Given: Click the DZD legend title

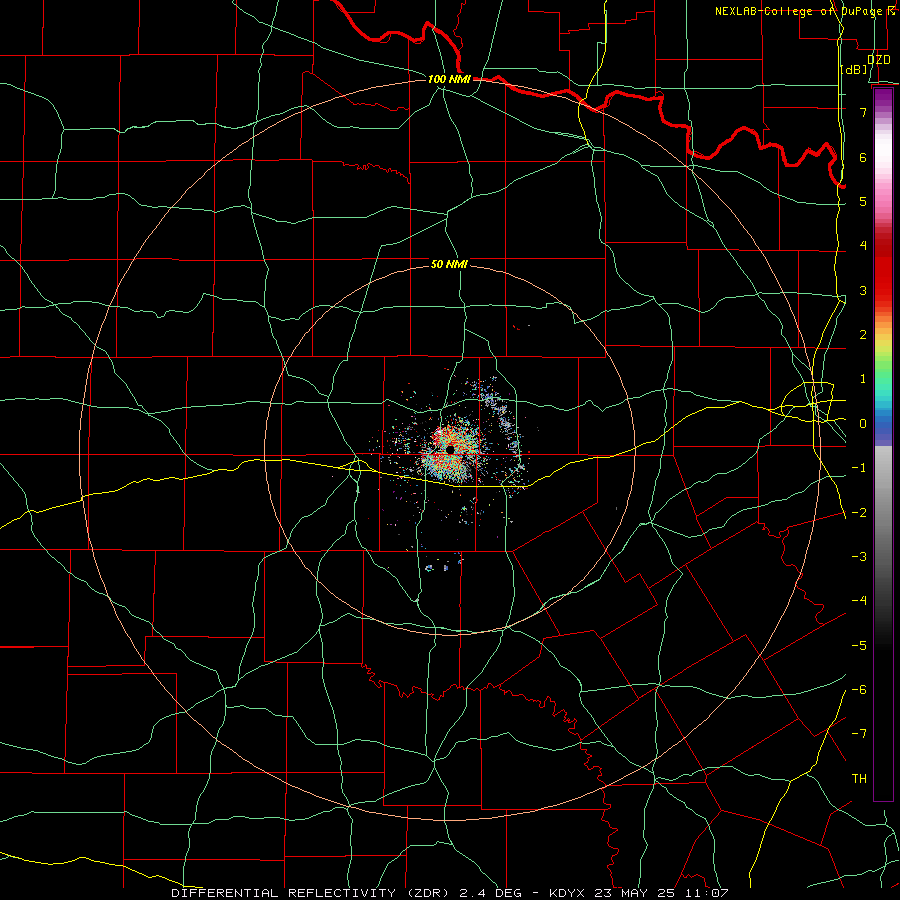Looking at the screenshot, I should (879, 60).
